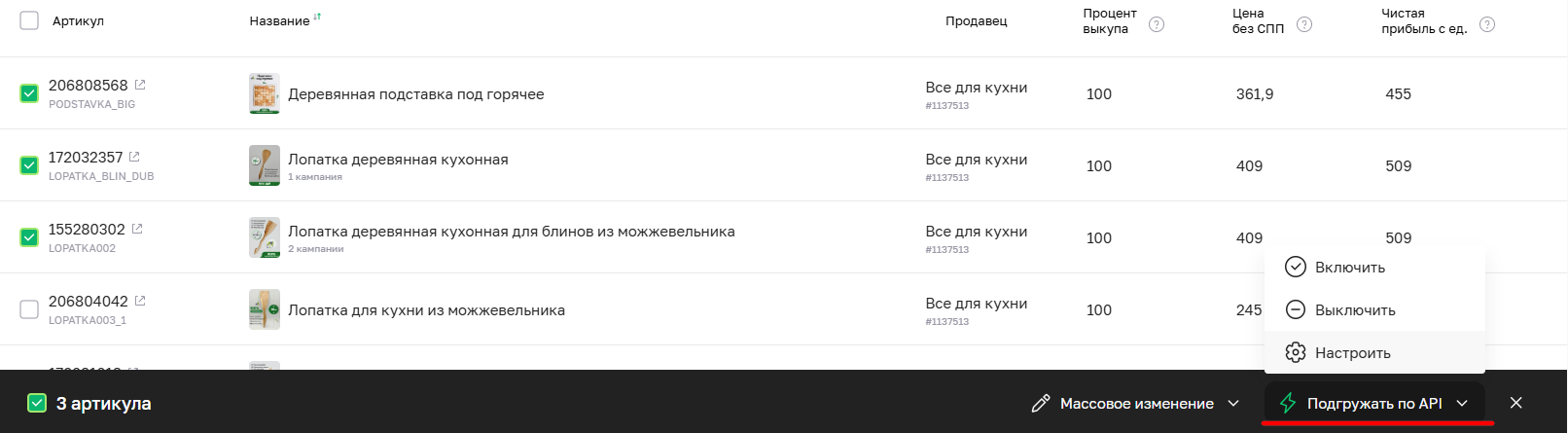Open external link icon beside 206804042

(140, 301)
